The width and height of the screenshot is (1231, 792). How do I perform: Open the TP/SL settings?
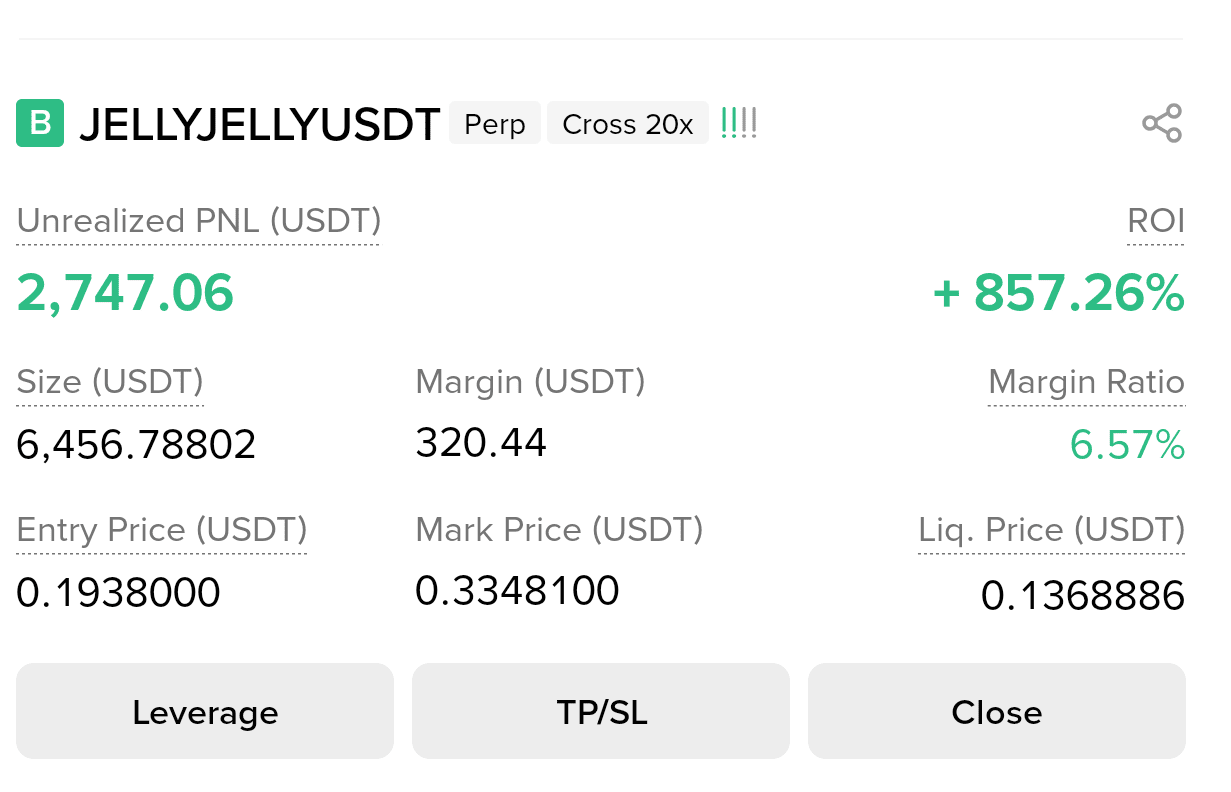(601, 711)
